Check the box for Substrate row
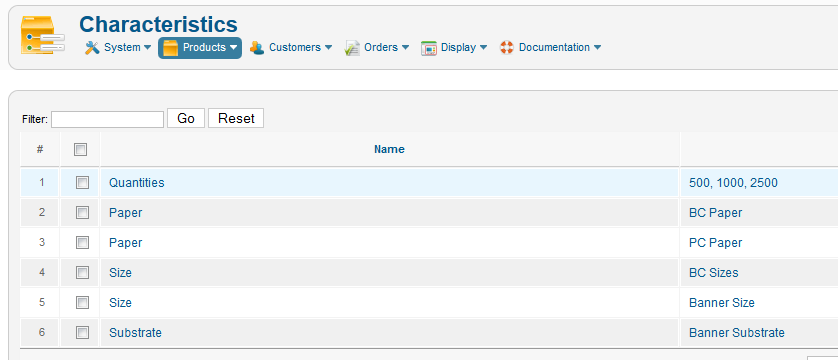 coord(82,333)
